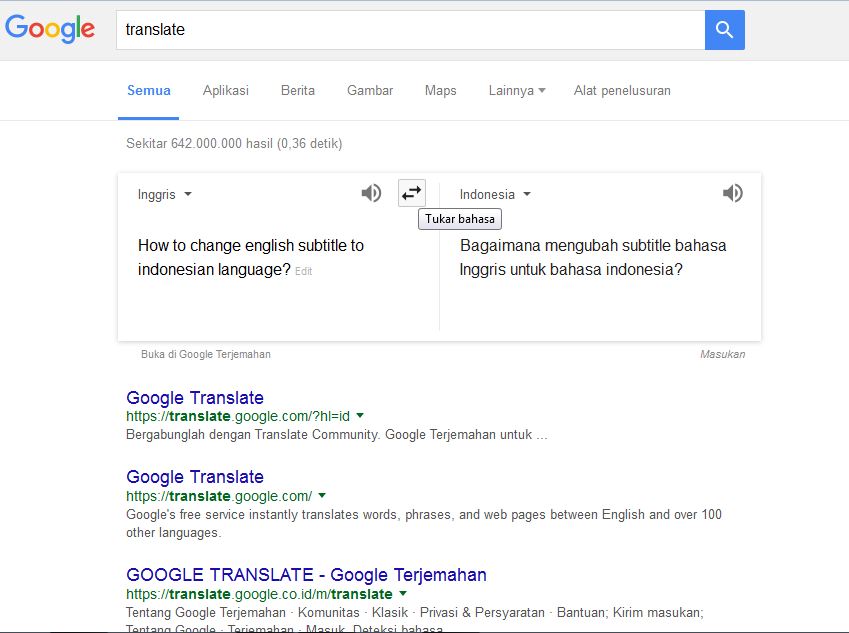Open Buka di Google Terjemahan link

(x=206, y=354)
